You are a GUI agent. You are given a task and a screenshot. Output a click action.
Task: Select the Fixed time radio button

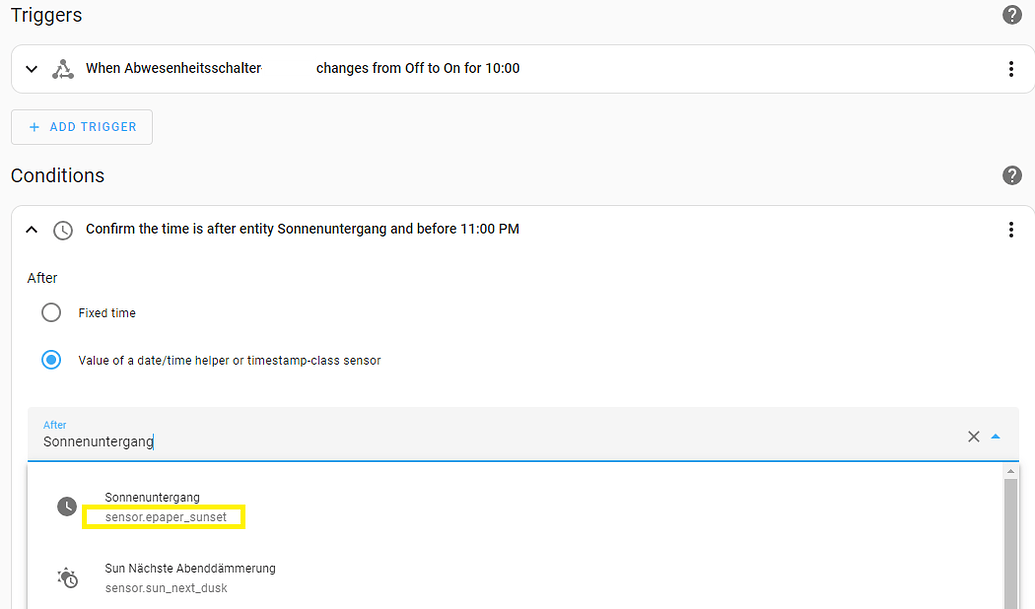pos(51,312)
